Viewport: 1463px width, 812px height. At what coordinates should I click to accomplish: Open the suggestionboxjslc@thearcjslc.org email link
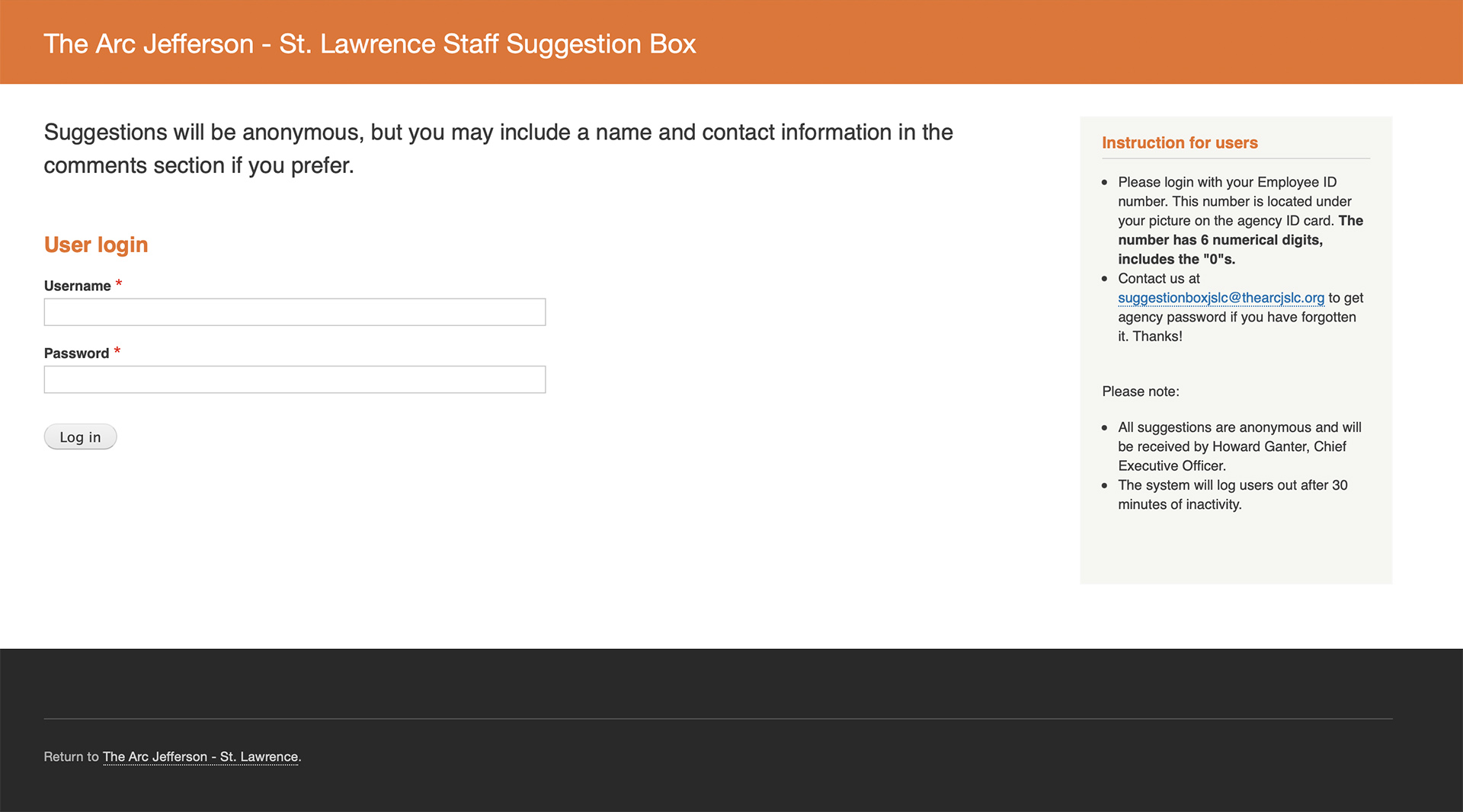1221,298
